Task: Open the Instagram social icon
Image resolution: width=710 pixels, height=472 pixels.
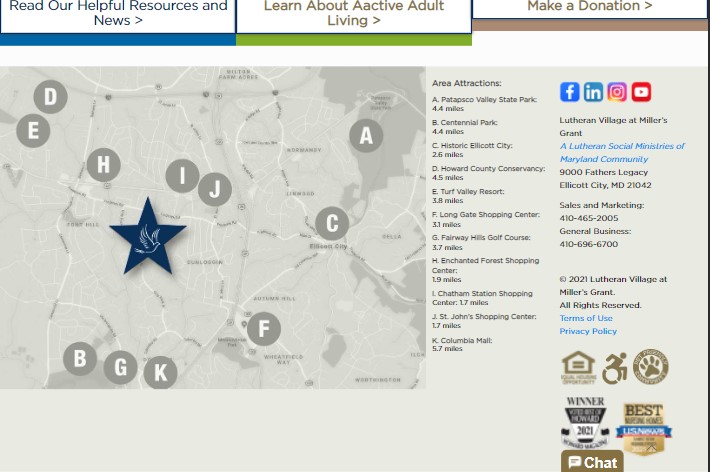Action: click(x=617, y=92)
